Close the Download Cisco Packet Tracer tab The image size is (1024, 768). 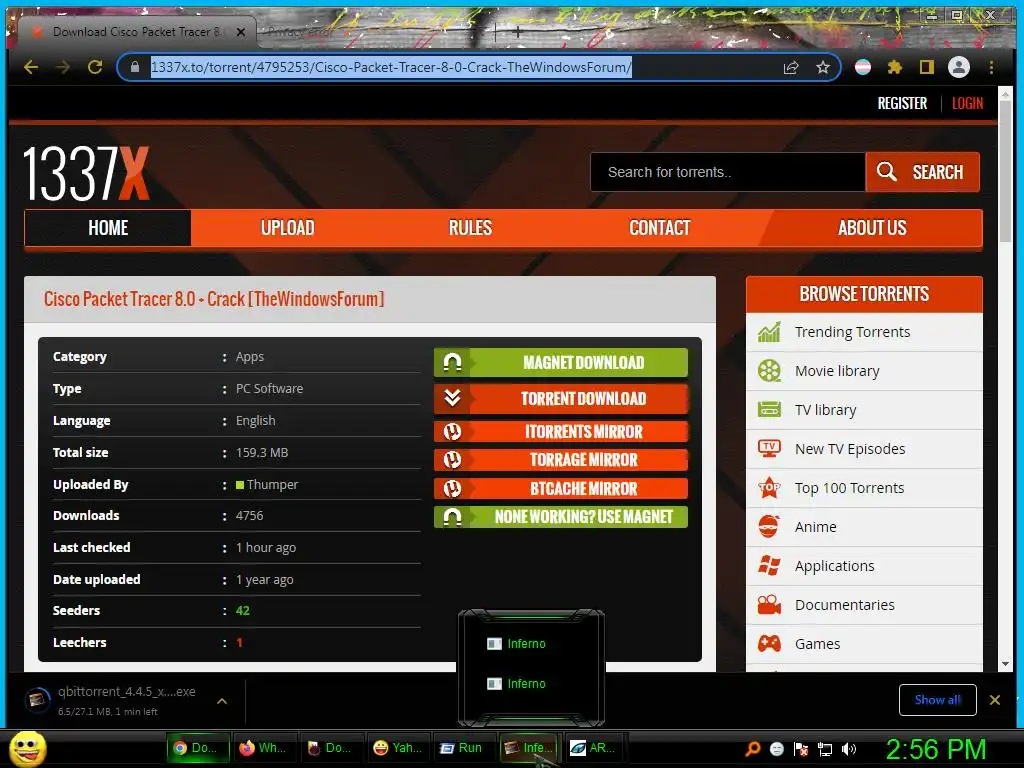[241, 31]
